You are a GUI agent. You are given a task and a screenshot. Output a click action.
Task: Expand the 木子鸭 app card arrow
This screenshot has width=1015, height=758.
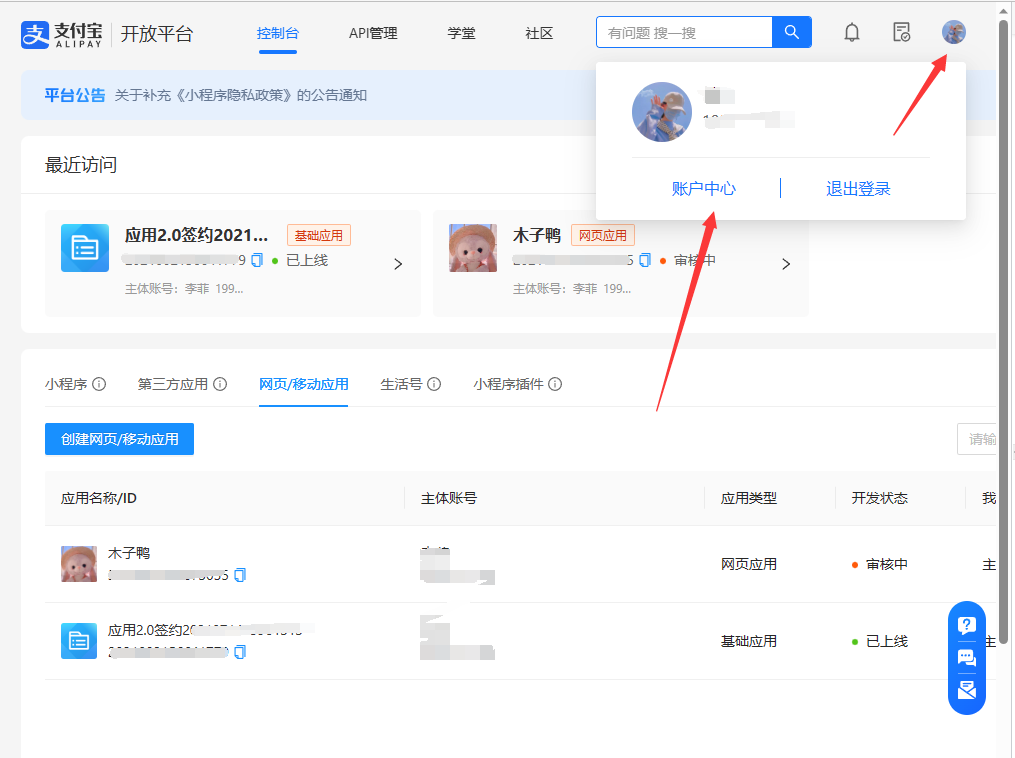pyautogui.click(x=786, y=263)
